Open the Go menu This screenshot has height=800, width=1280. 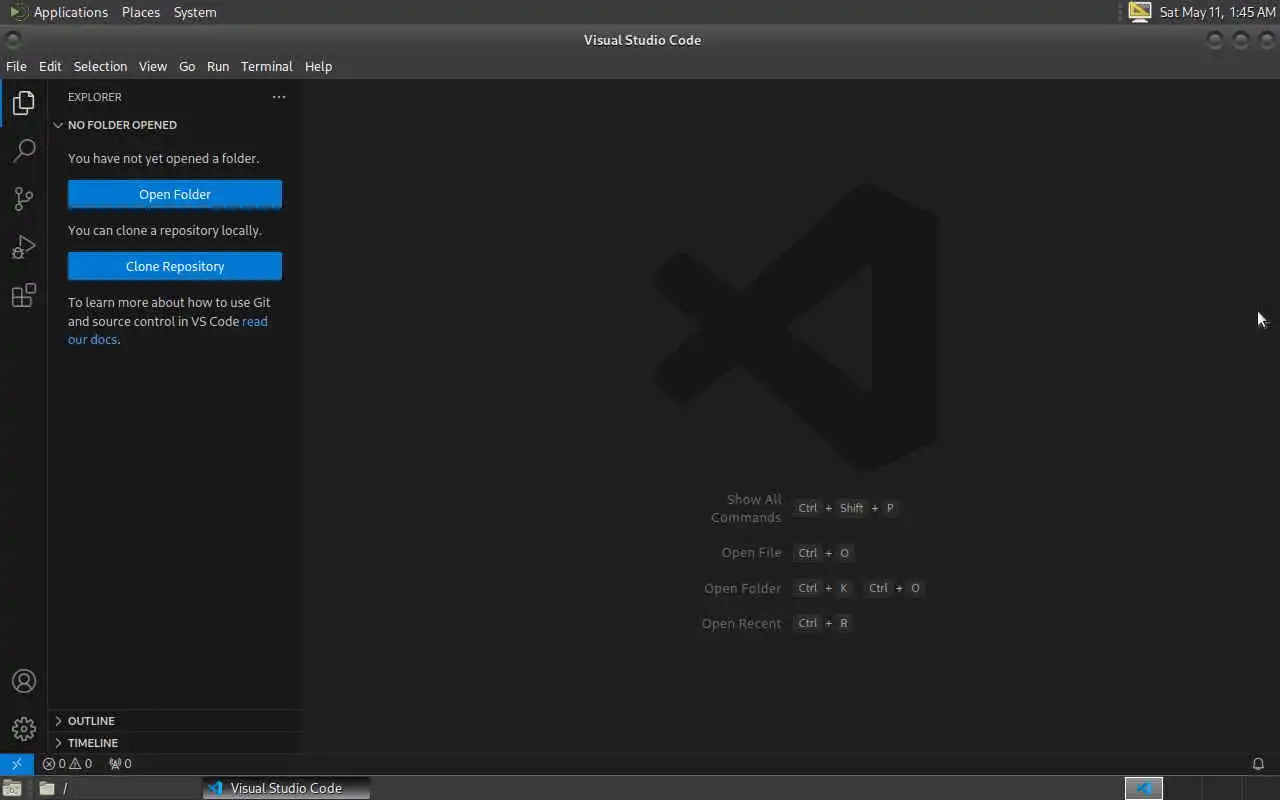pyautogui.click(x=187, y=66)
